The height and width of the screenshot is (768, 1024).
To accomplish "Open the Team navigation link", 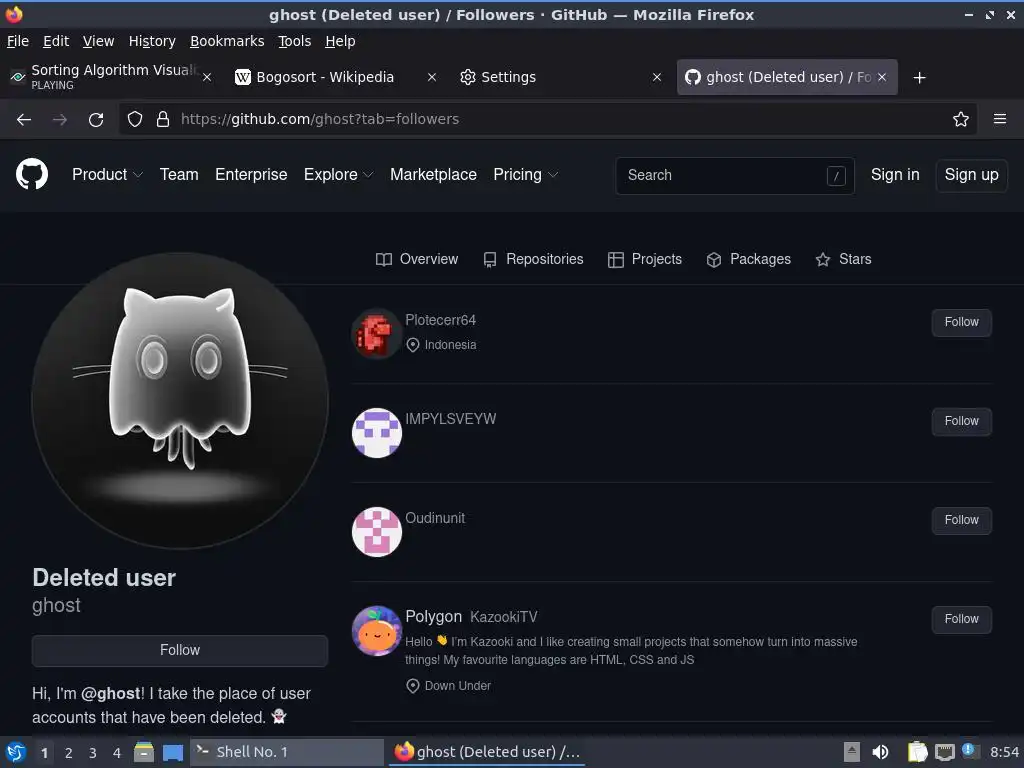I will 179,174.
